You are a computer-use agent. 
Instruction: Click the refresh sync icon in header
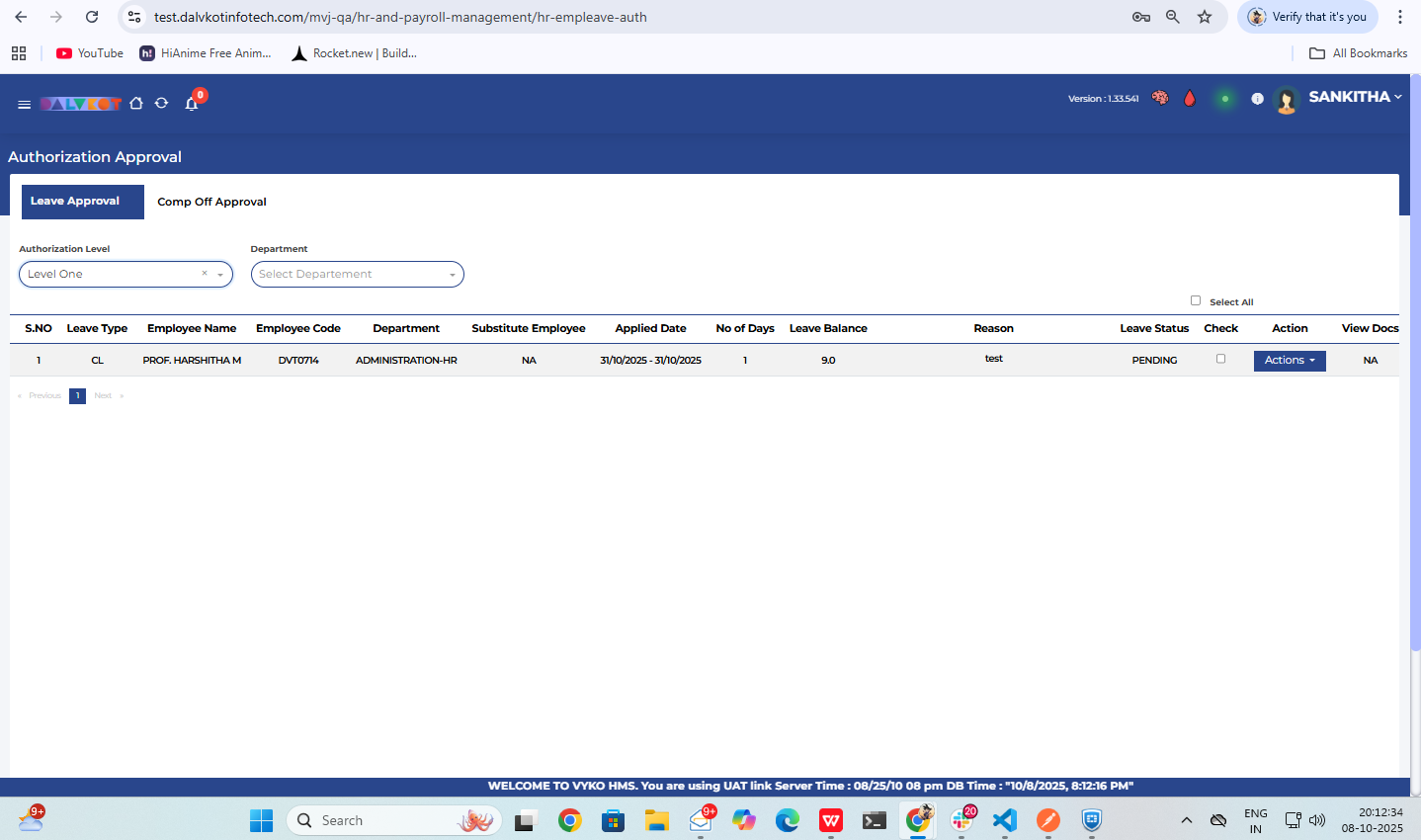tap(162, 104)
